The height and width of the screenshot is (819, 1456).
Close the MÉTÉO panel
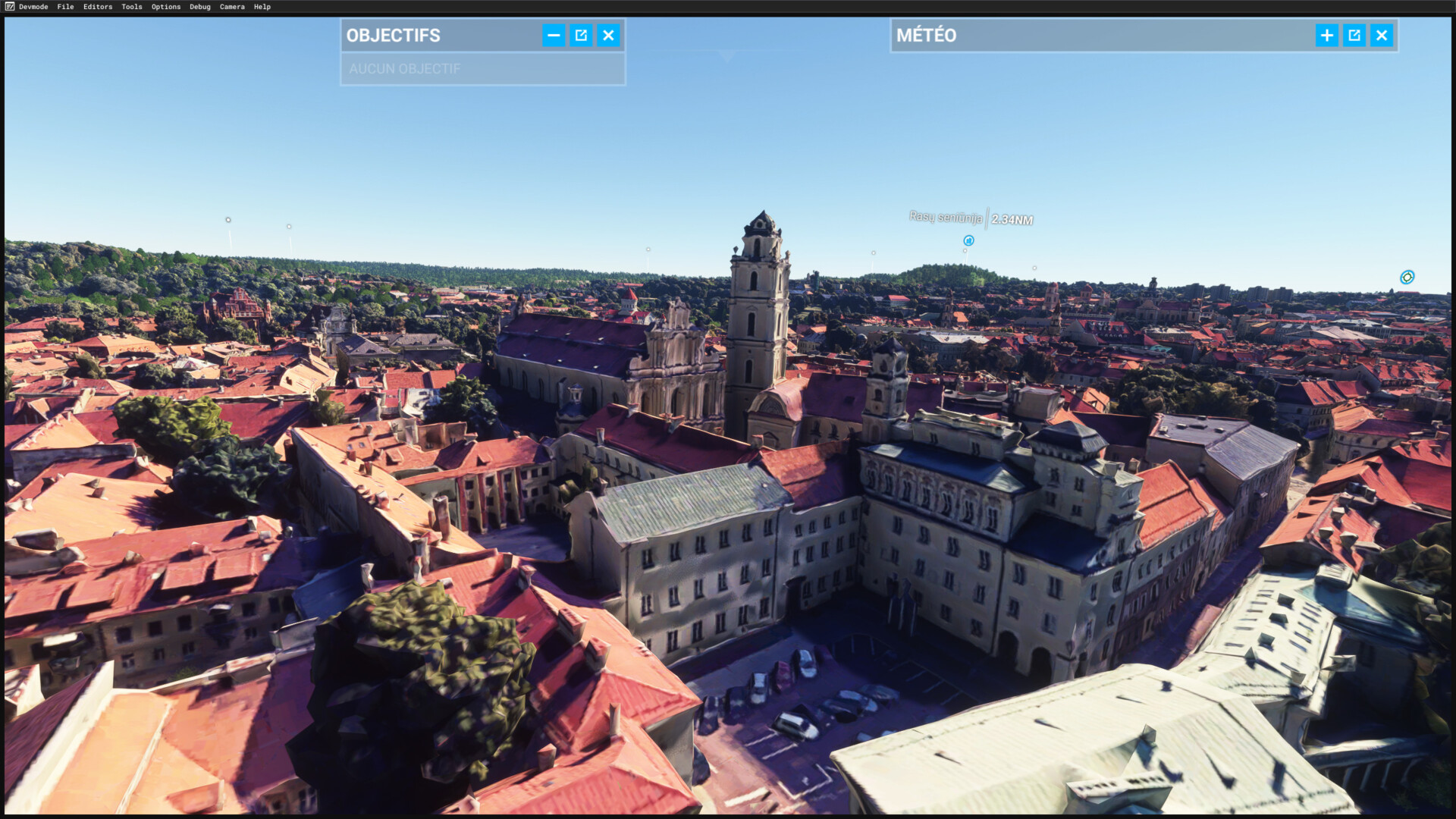coord(1381,35)
